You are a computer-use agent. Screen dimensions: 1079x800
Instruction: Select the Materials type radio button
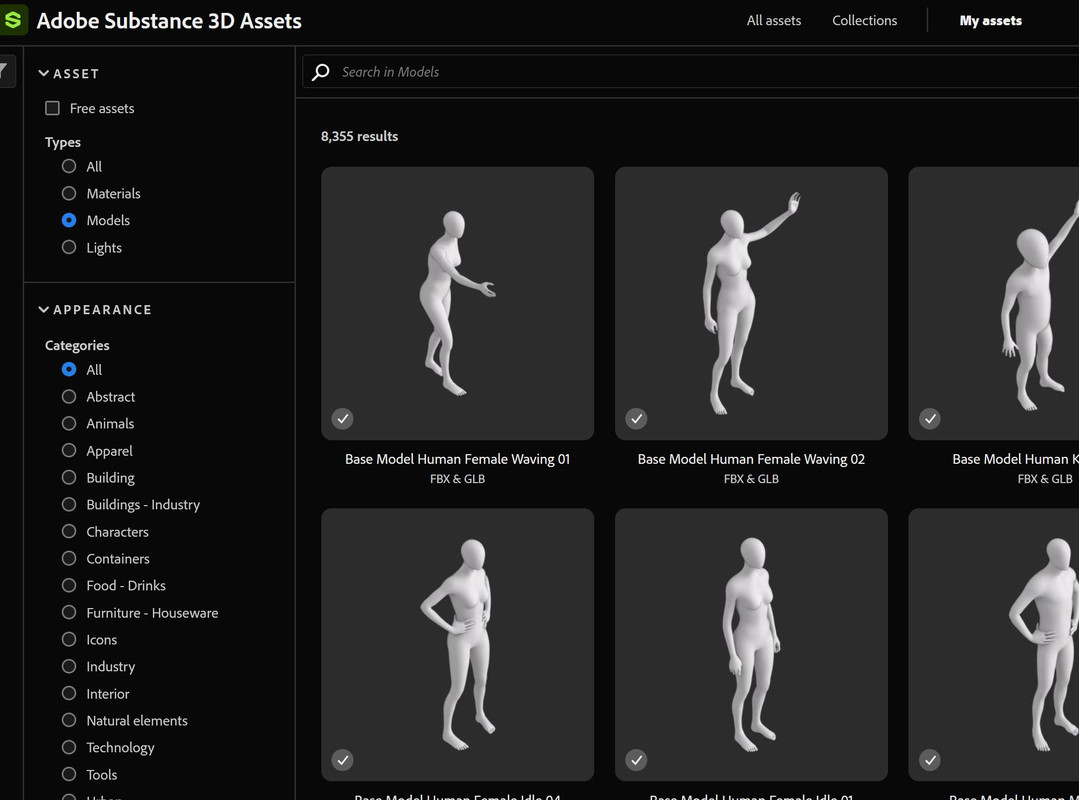[69, 193]
